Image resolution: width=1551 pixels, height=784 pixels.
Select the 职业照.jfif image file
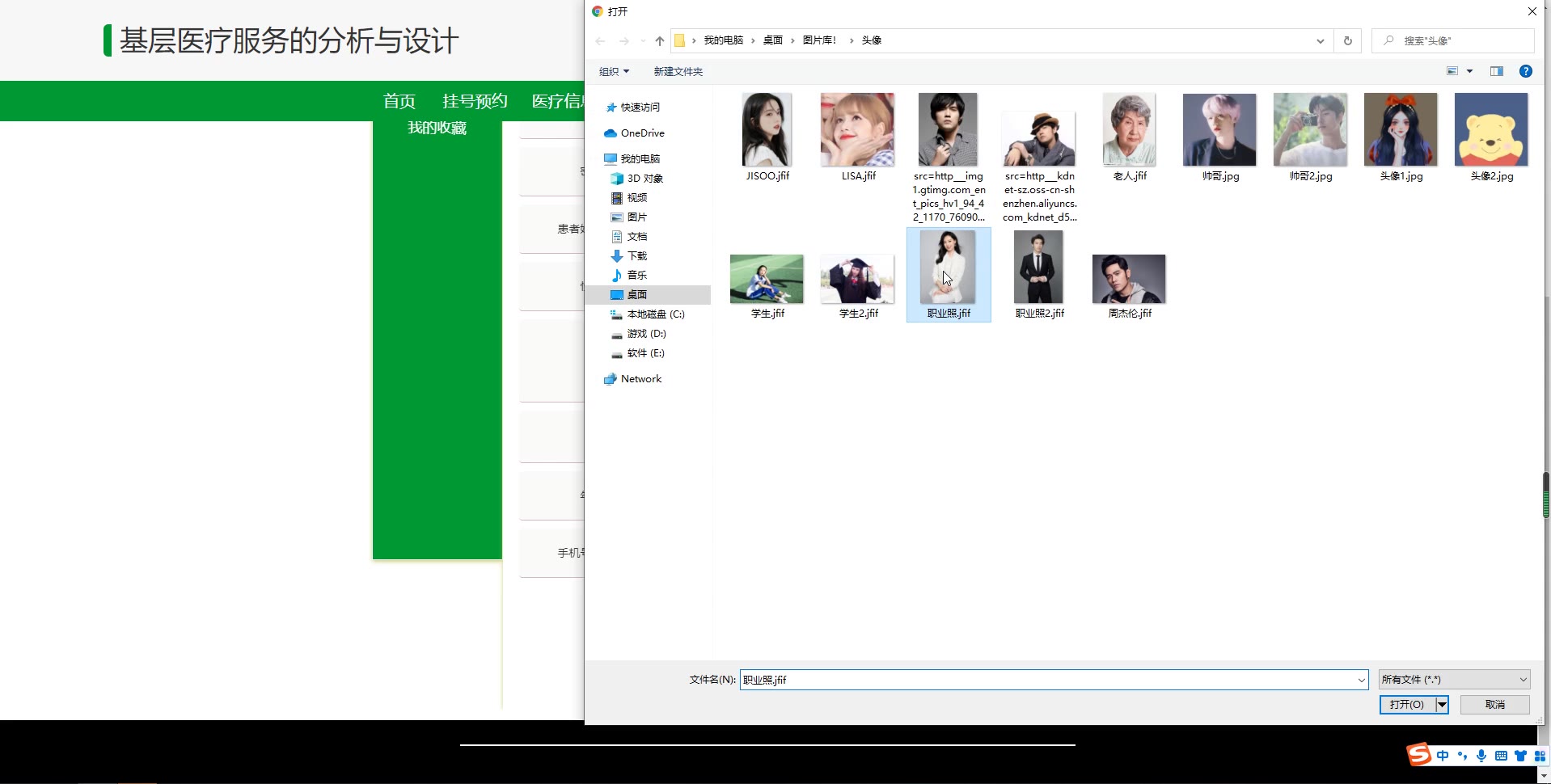click(949, 275)
